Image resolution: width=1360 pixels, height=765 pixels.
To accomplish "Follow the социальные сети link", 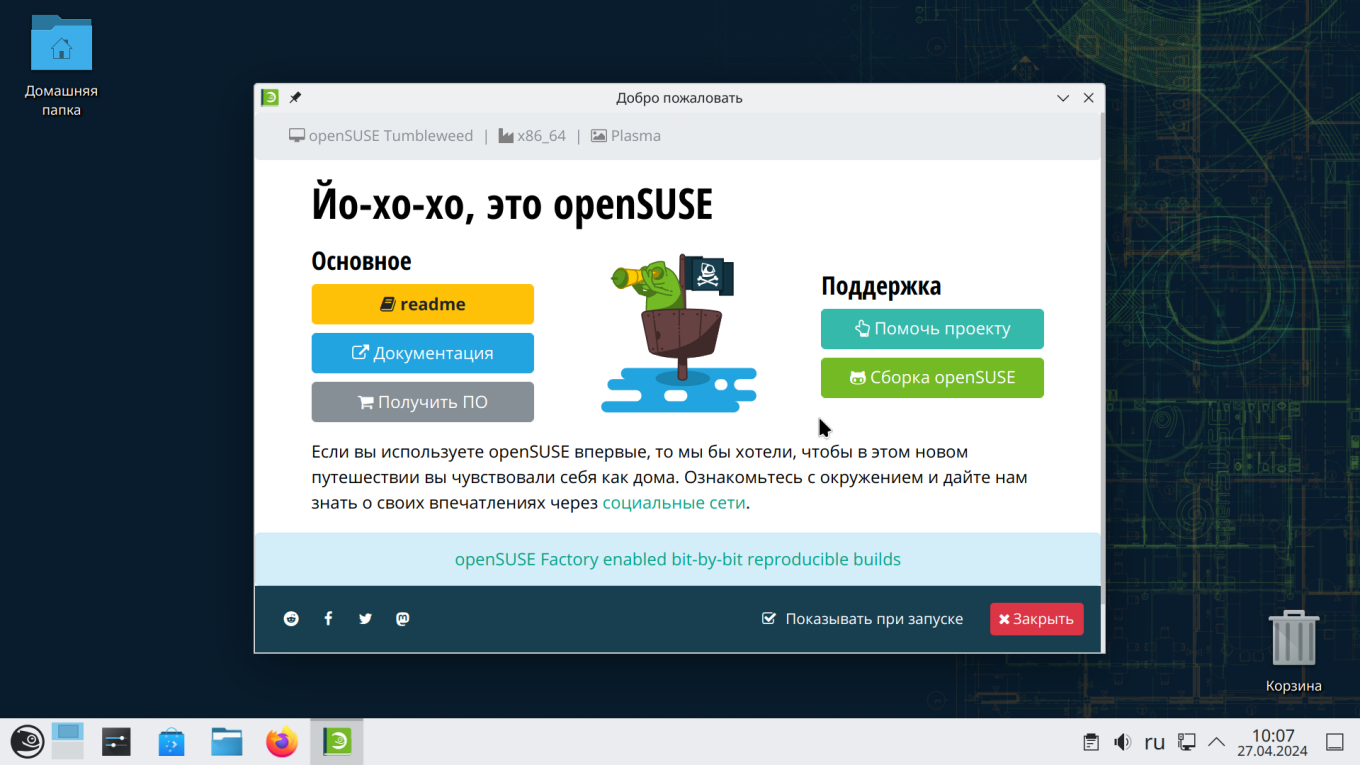I will [x=674, y=503].
